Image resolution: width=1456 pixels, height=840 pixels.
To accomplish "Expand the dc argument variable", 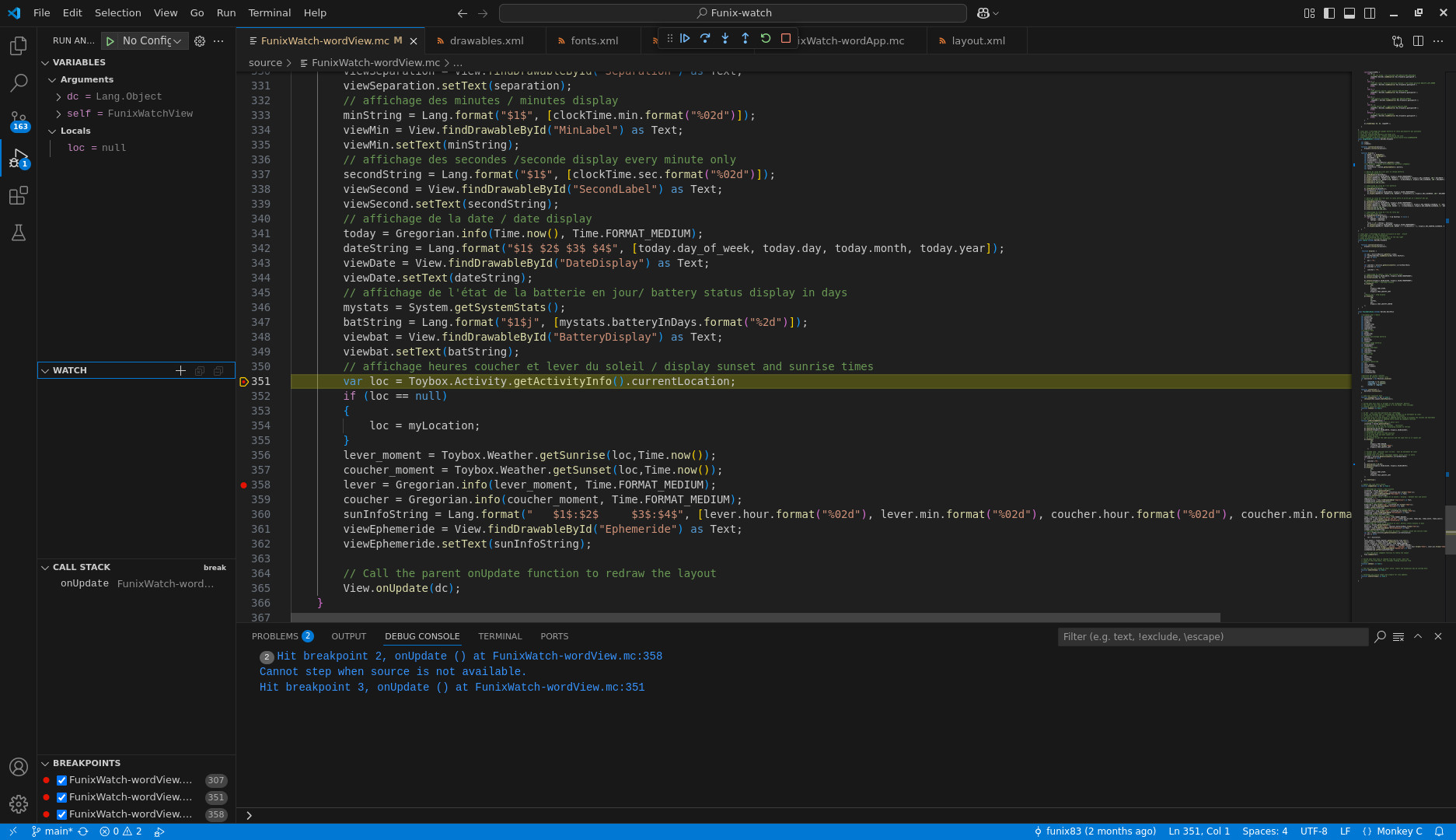I will (x=58, y=96).
